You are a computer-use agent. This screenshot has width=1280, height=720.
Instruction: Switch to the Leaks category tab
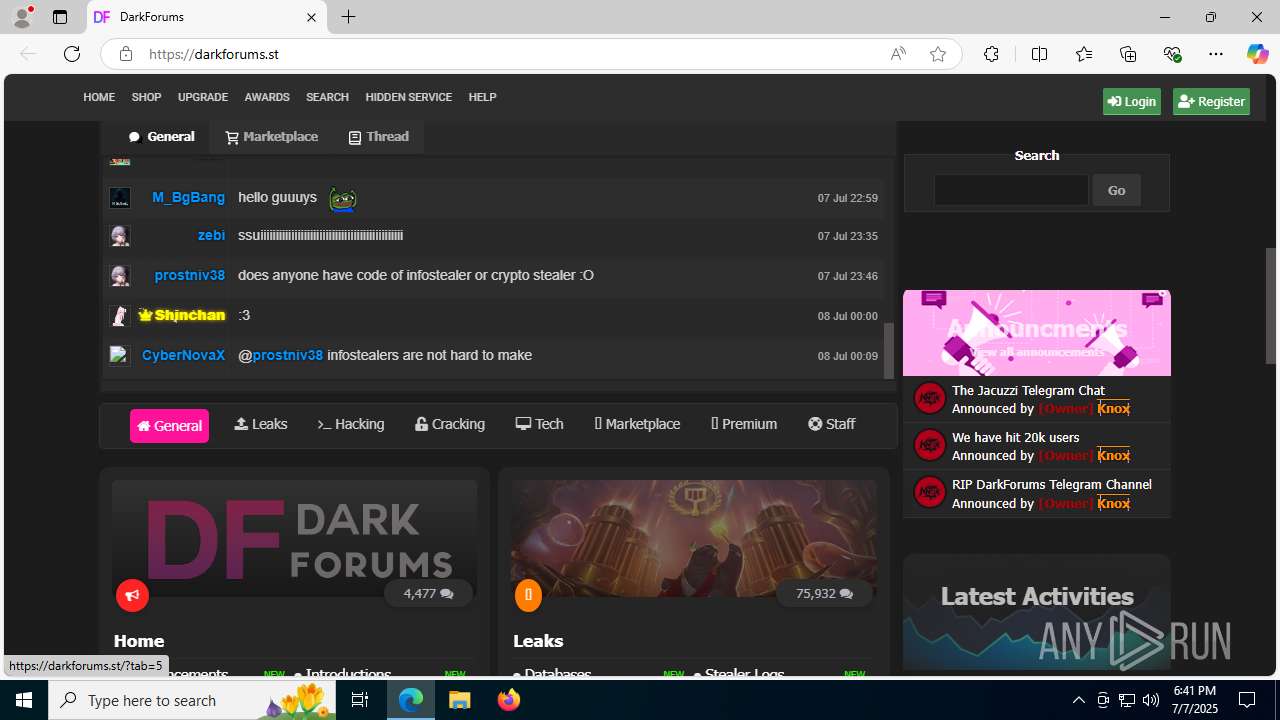click(261, 424)
